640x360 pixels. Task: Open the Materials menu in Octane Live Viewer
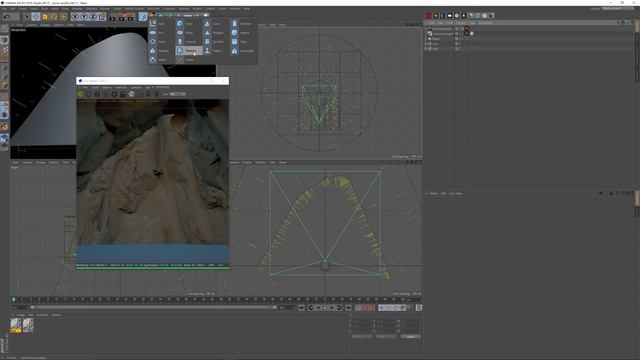pos(121,87)
